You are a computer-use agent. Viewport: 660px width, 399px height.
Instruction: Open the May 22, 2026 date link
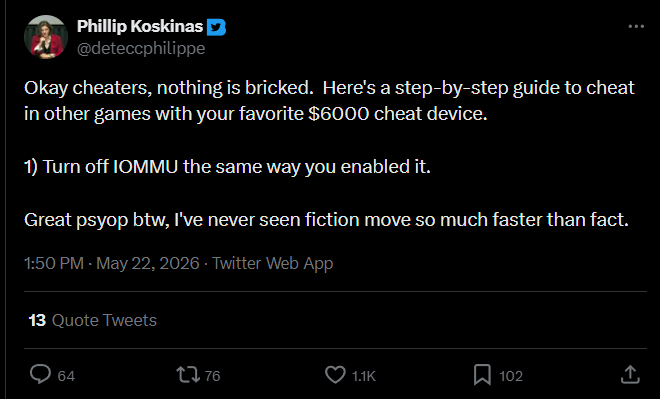click(x=148, y=263)
